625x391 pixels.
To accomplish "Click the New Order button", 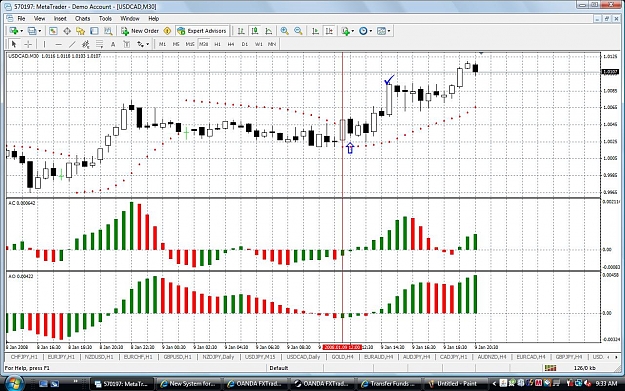I will pyautogui.click(x=140, y=31).
